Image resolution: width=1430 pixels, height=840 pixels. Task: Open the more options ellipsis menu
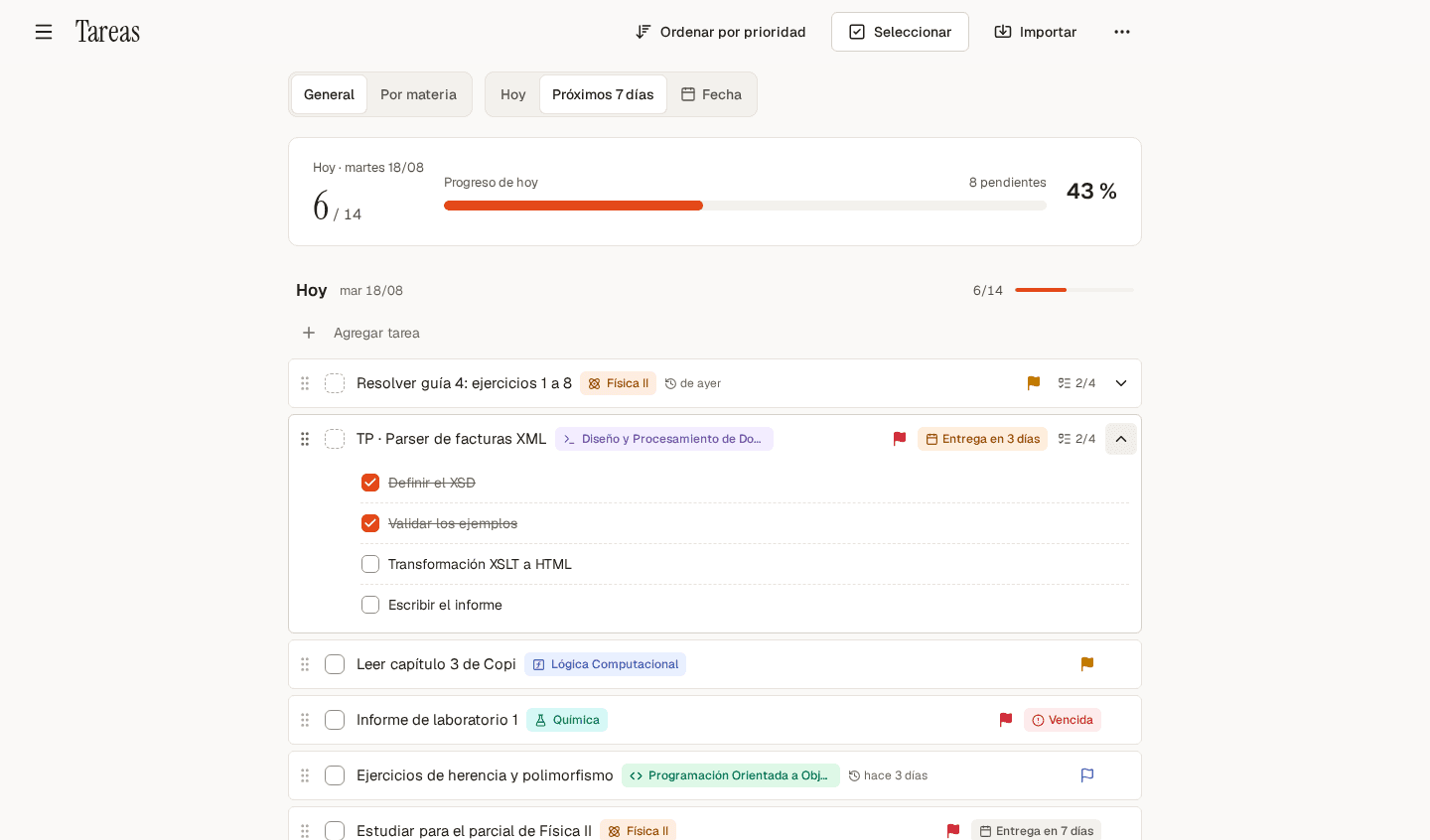1122,32
